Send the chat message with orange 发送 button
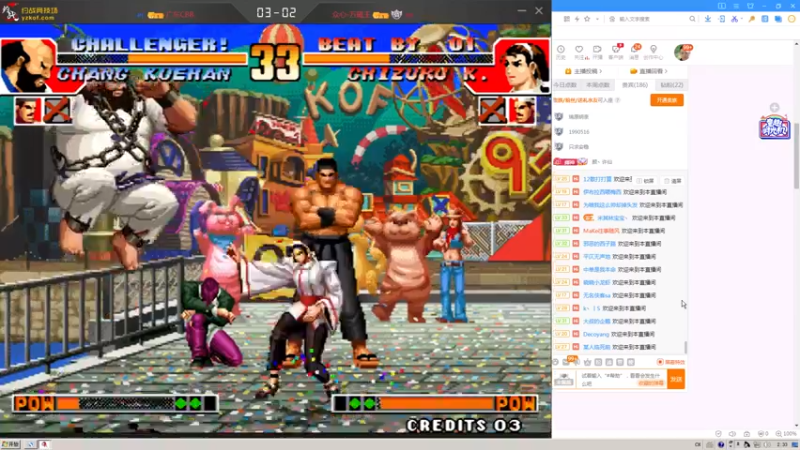Viewport: 800px width, 450px height. click(676, 379)
